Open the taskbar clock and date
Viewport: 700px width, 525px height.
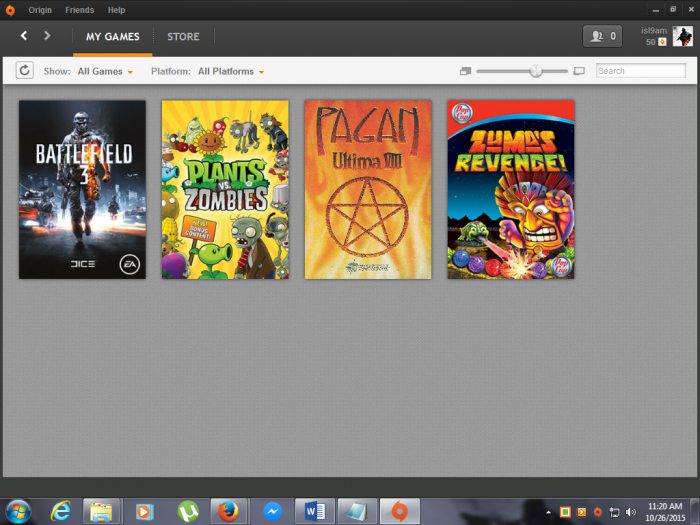click(x=665, y=512)
